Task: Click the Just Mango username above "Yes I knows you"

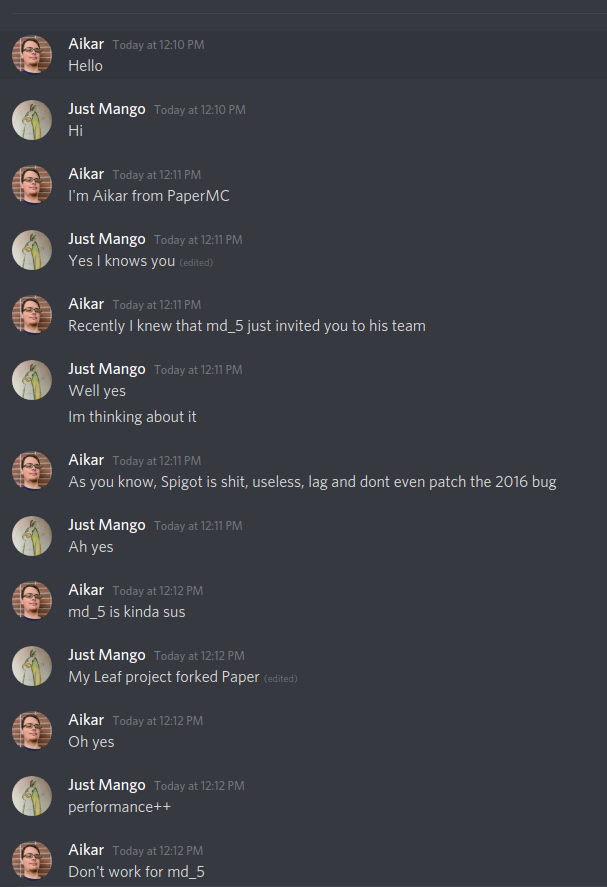Action: point(107,239)
